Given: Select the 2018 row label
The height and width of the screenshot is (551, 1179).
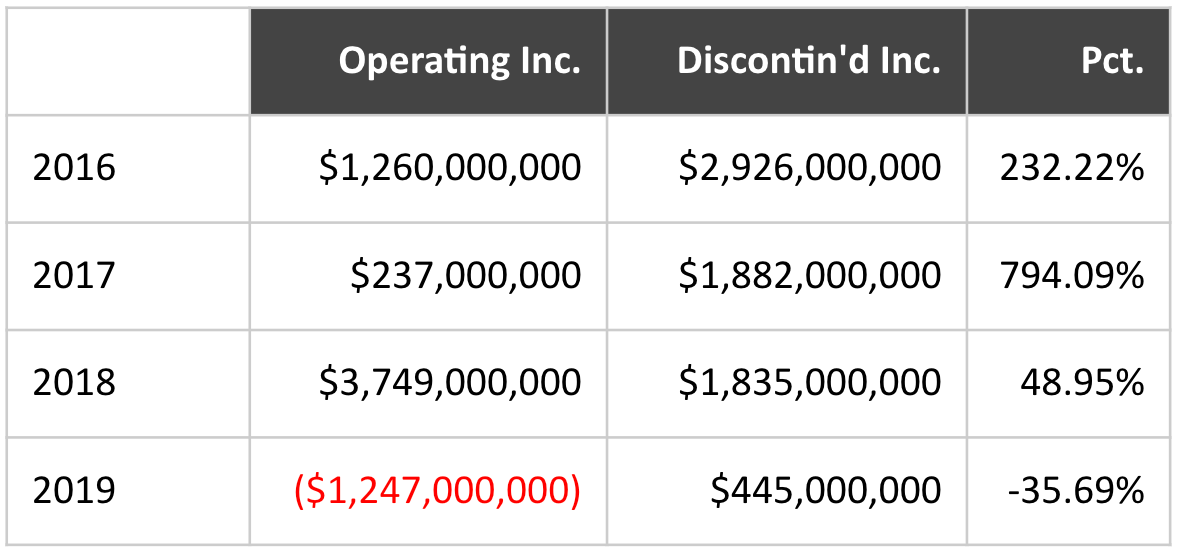Looking at the screenshot, I should pos(75,382).
